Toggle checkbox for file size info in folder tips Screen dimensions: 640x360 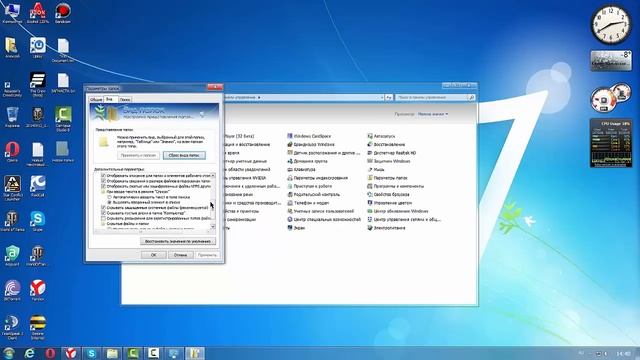point(103,181)
